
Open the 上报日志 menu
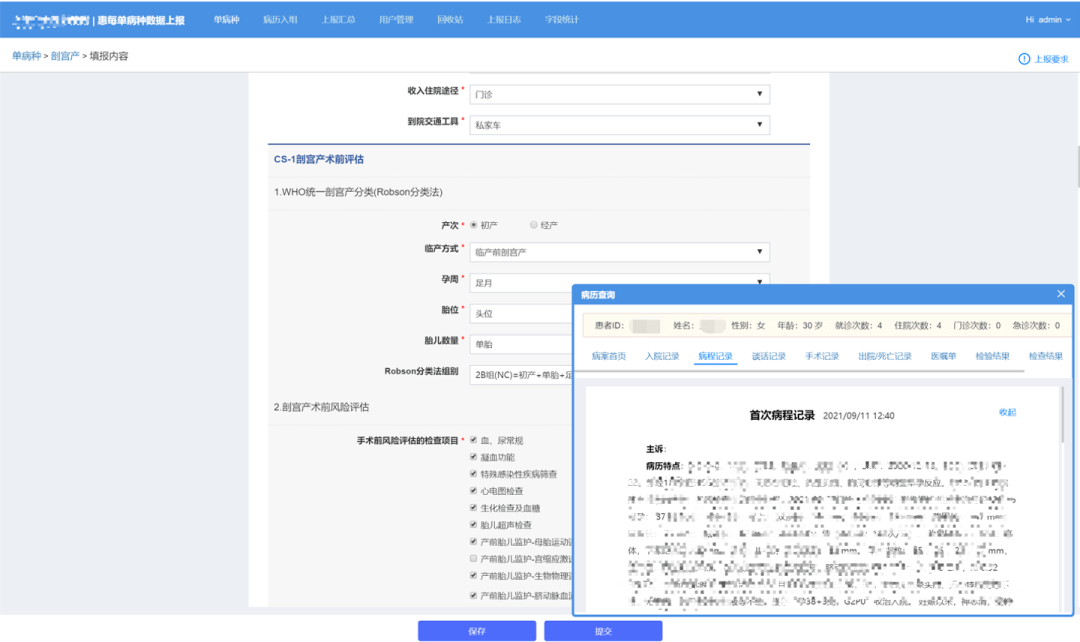[503, 20]
